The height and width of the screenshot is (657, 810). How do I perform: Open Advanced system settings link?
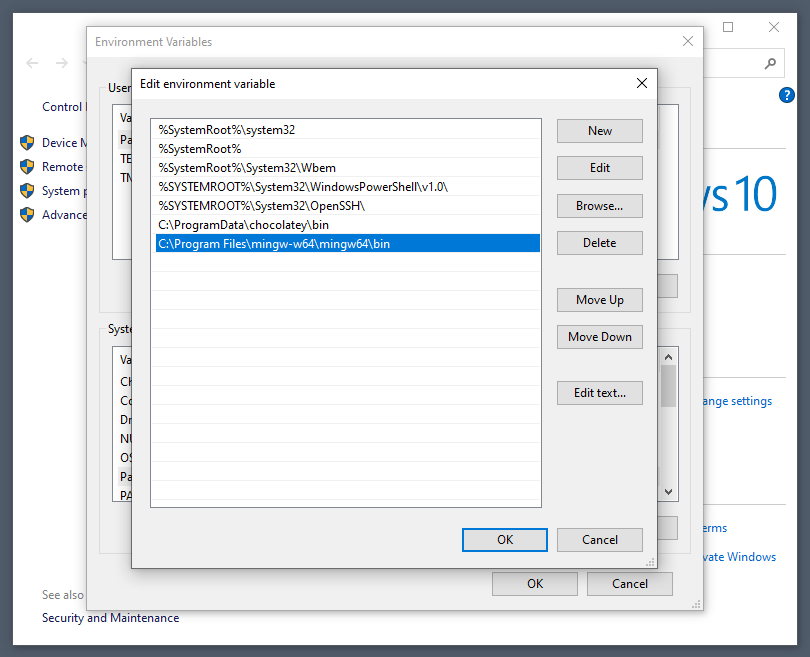(x=64, y=215)
